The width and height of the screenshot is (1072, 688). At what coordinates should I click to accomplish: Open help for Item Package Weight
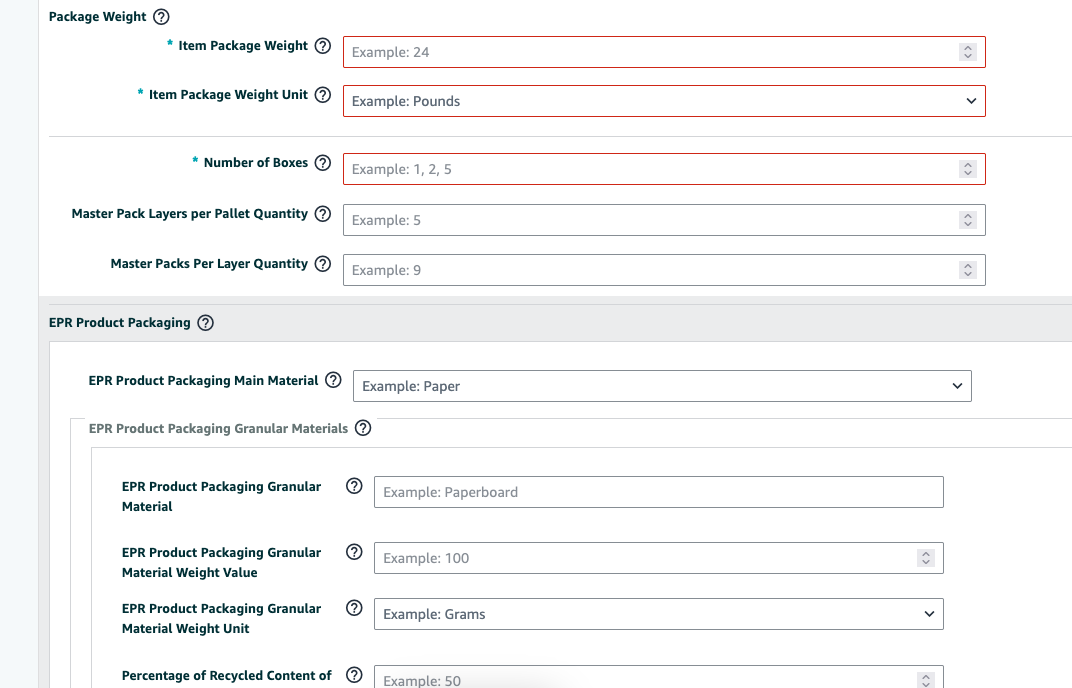(322, 46)
